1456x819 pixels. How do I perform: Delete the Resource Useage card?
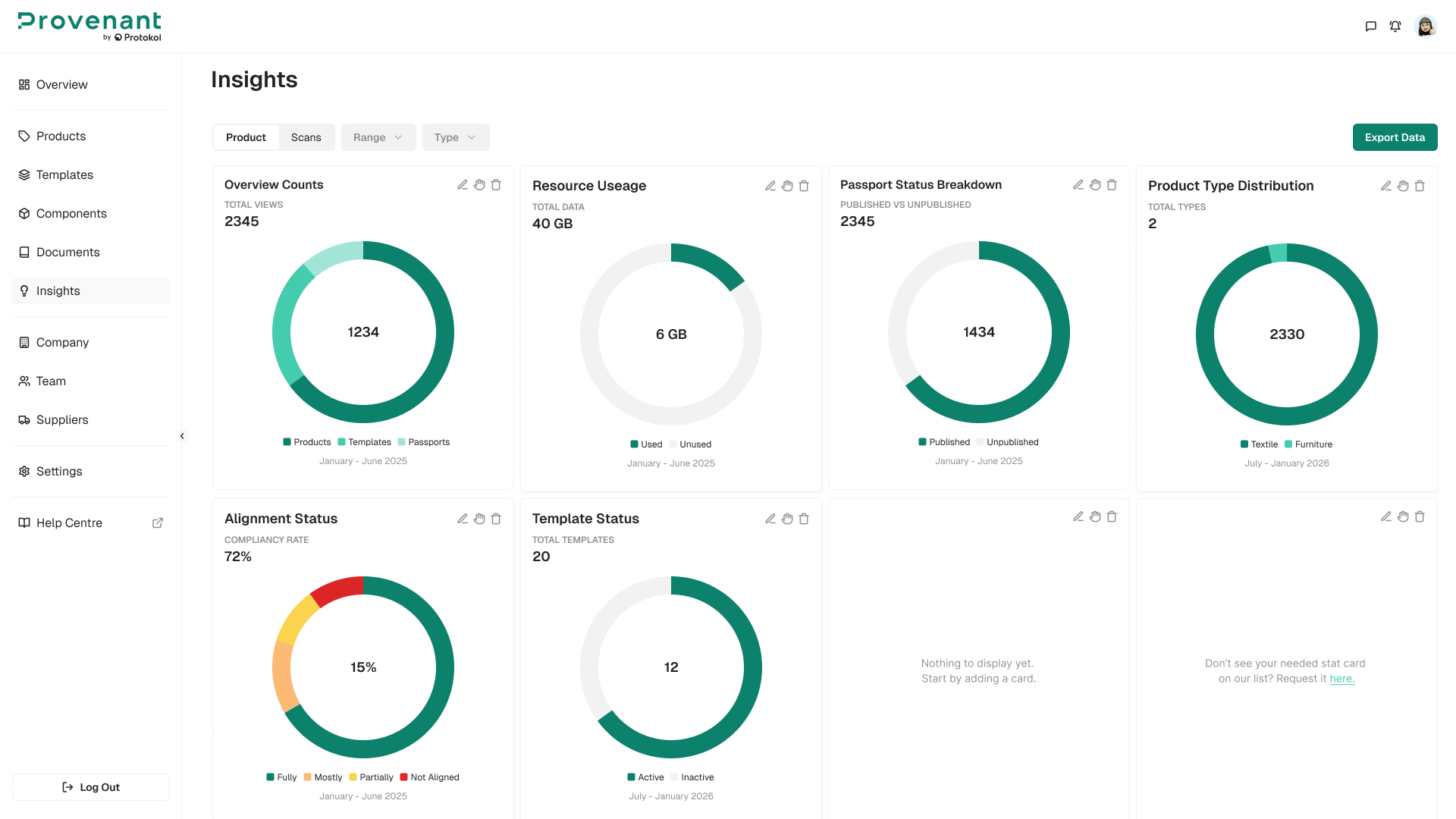804,186
